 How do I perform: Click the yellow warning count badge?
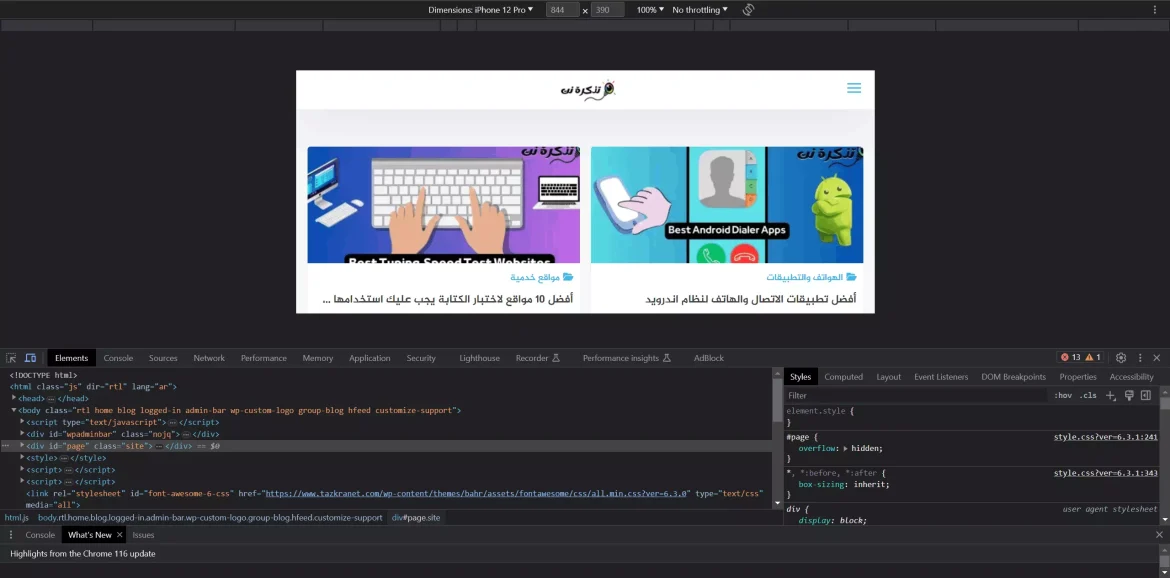coord(1093,358)
